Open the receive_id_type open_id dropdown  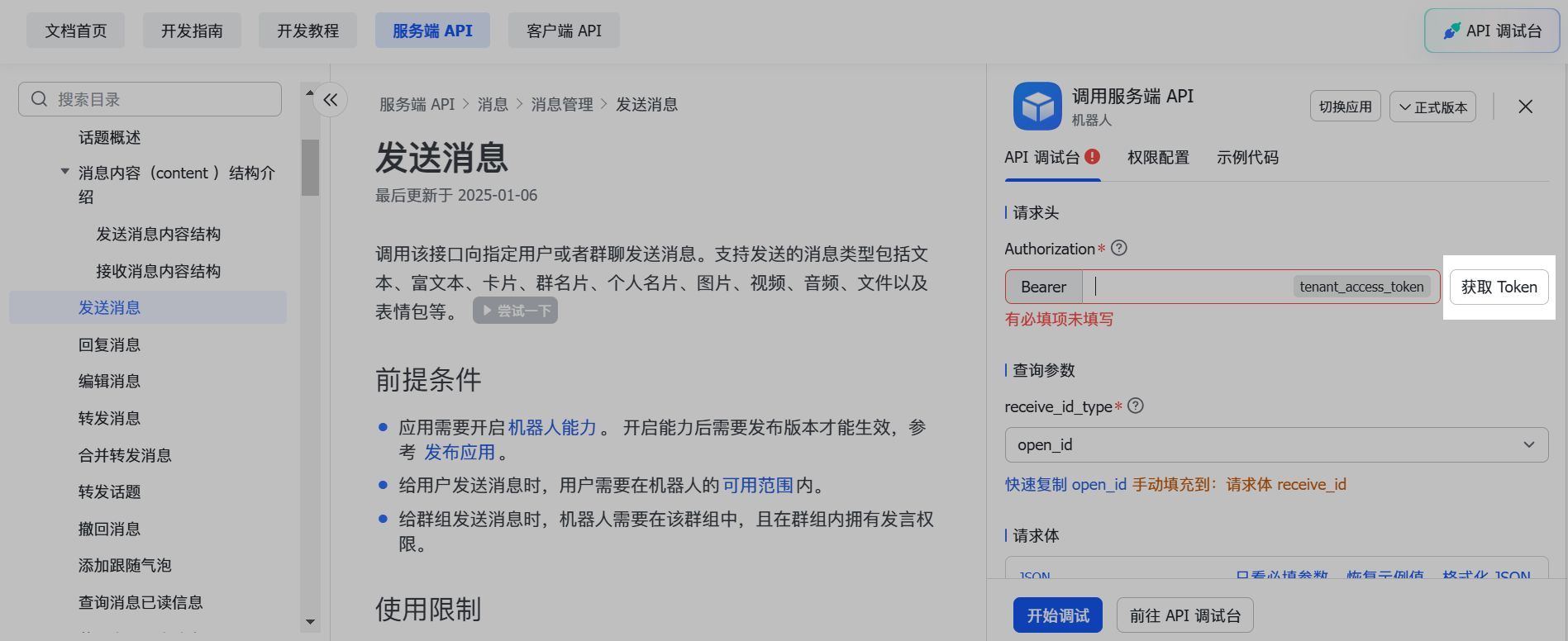(1275, 444)
